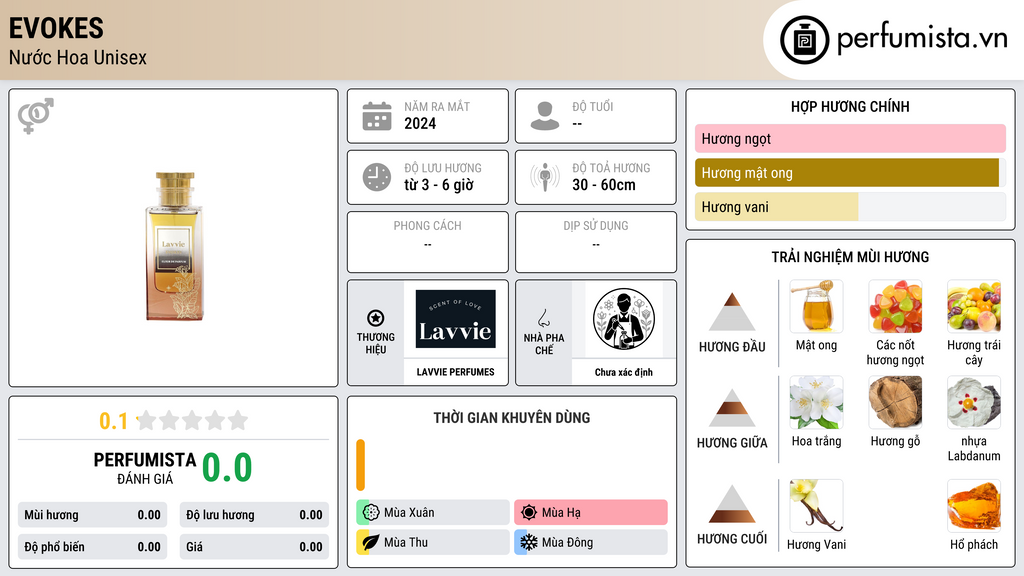
Task: Click the Mùa Xuân season bar
Action: tap(433, 513)
